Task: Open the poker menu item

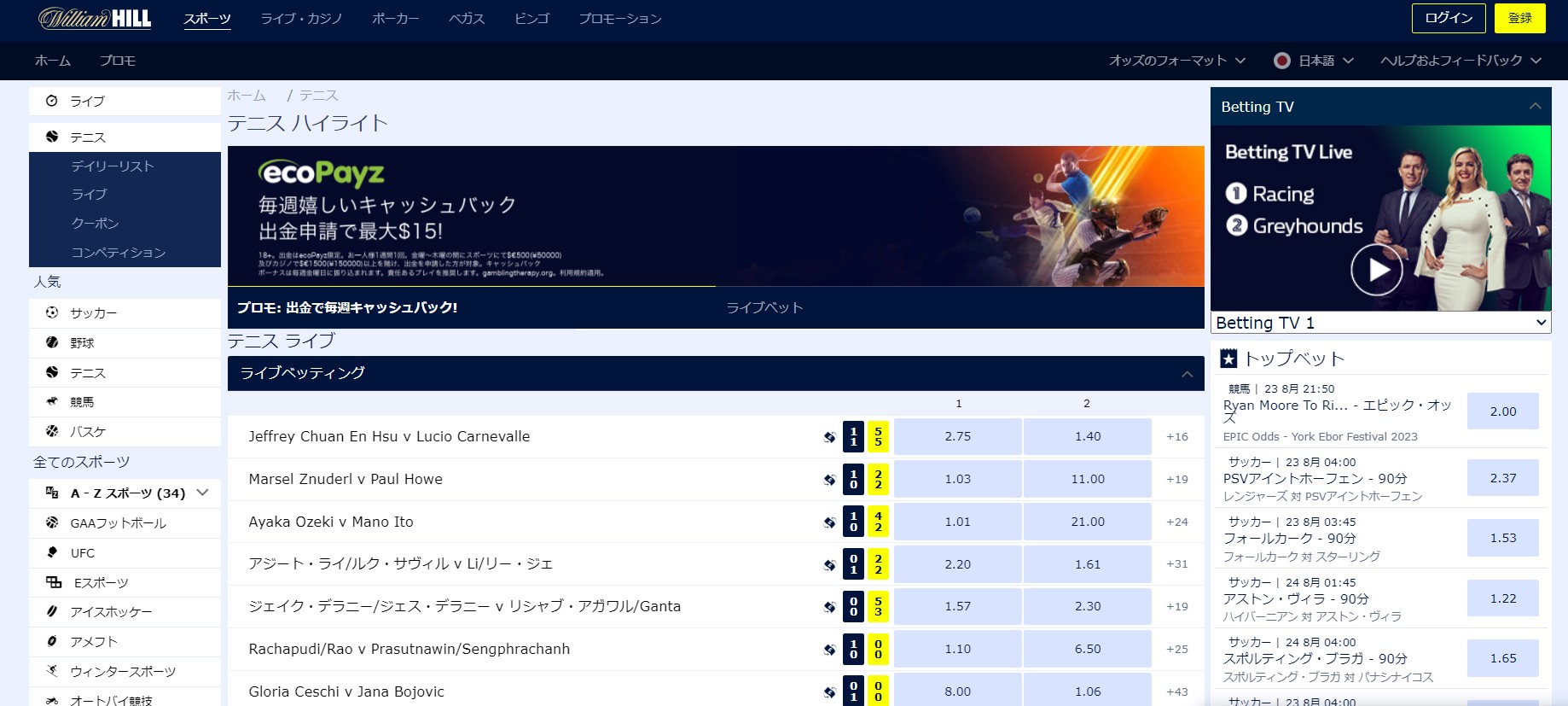Action: point(396,18)
